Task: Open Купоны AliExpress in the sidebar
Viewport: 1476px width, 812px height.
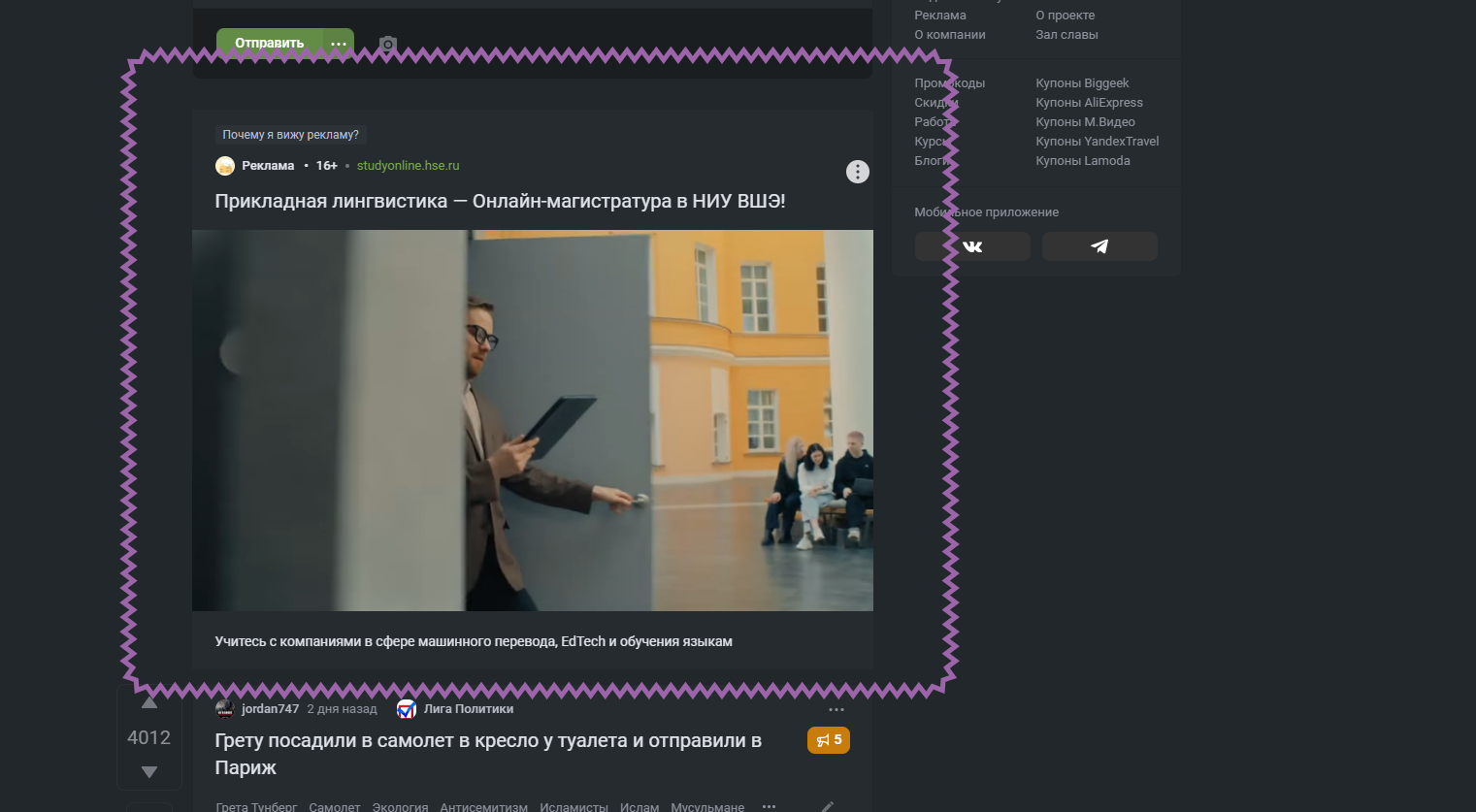Action: [1089, 102]
